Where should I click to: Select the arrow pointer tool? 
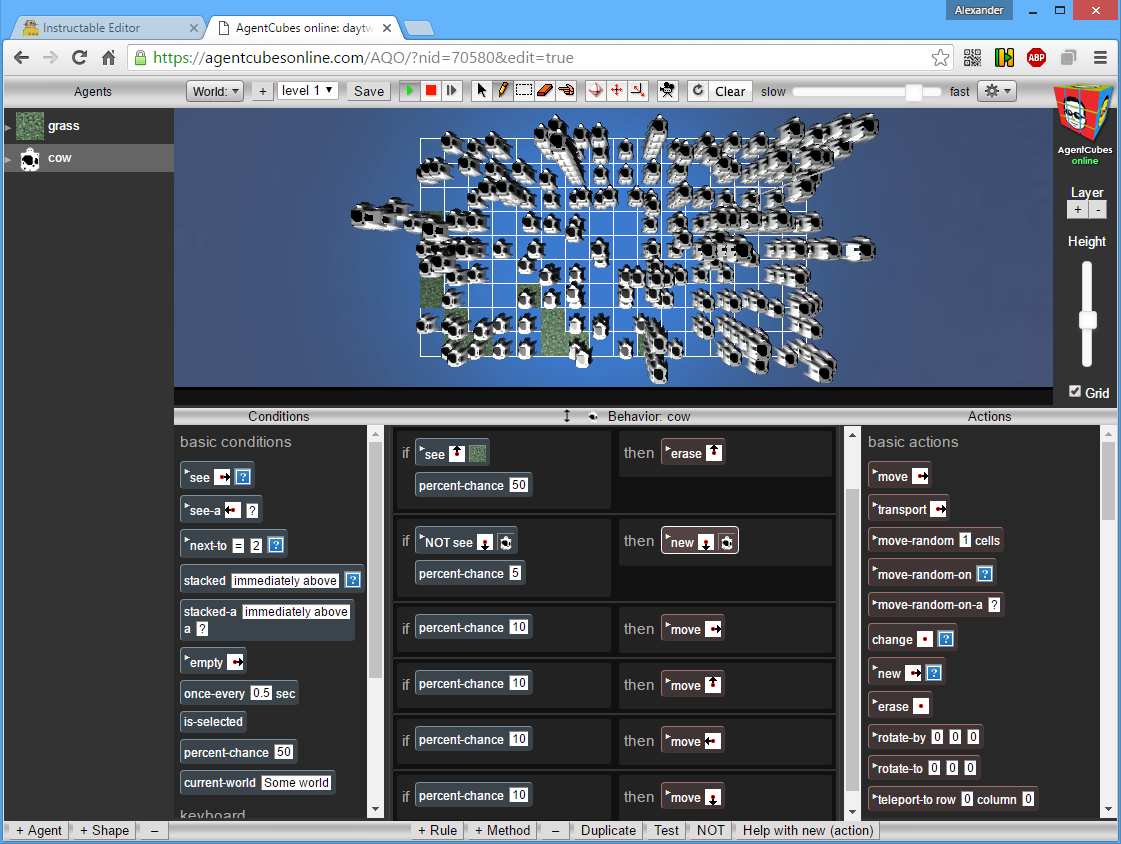coord(481,91)
